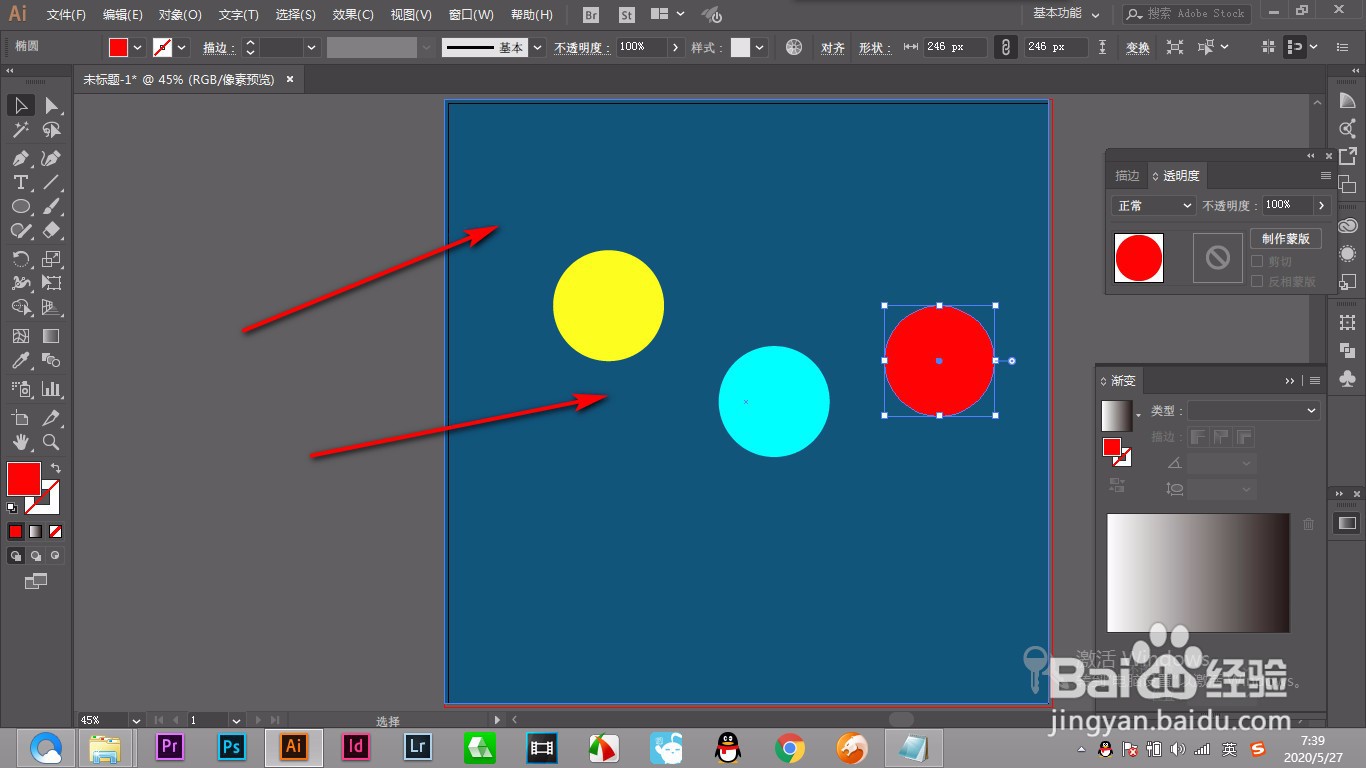The width and height of the screenshot is (1366, 768).
Task: Set paint mode to Gradient in toolbox
Action: pos(36,531)
